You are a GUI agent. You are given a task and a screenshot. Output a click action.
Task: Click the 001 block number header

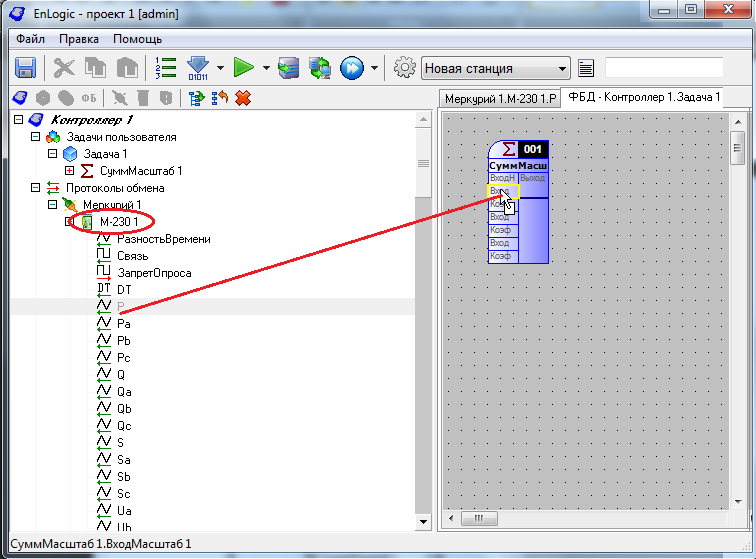[x=532, y=149]
